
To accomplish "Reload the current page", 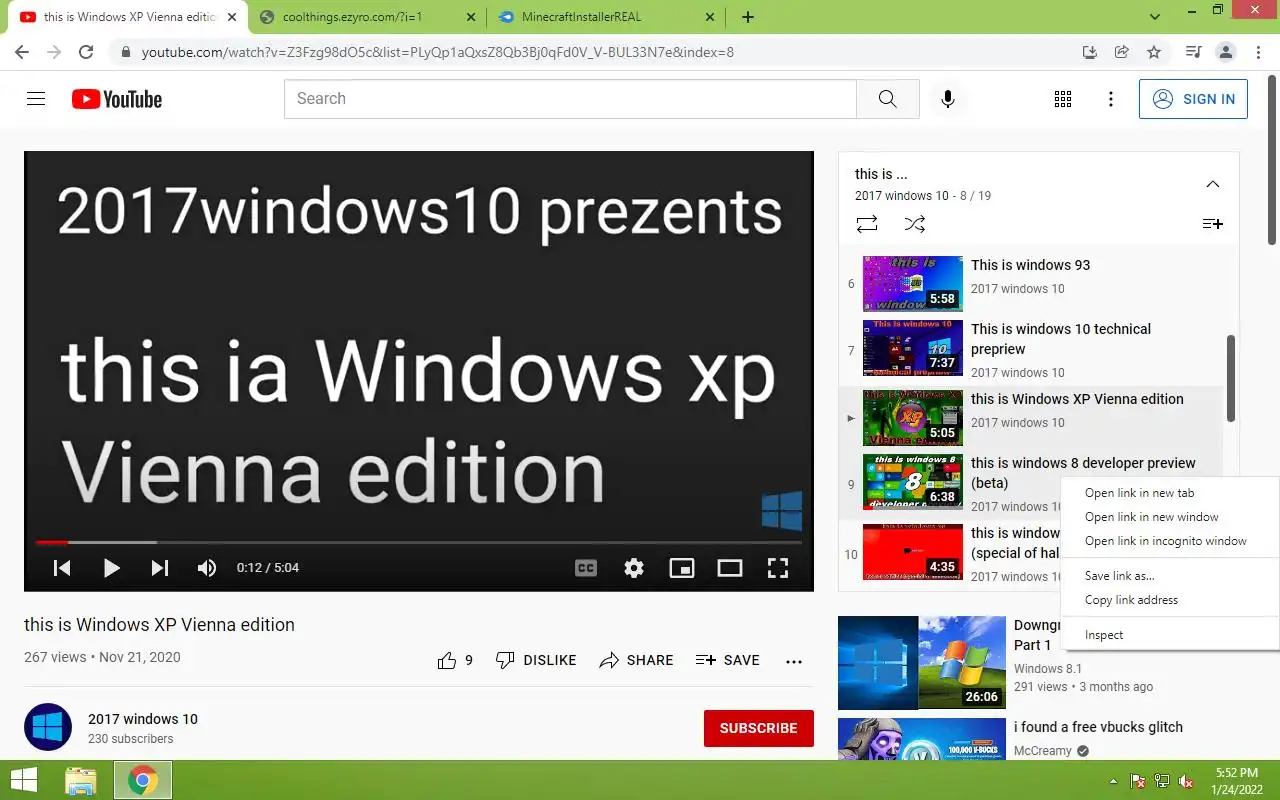I will point(86,52).
